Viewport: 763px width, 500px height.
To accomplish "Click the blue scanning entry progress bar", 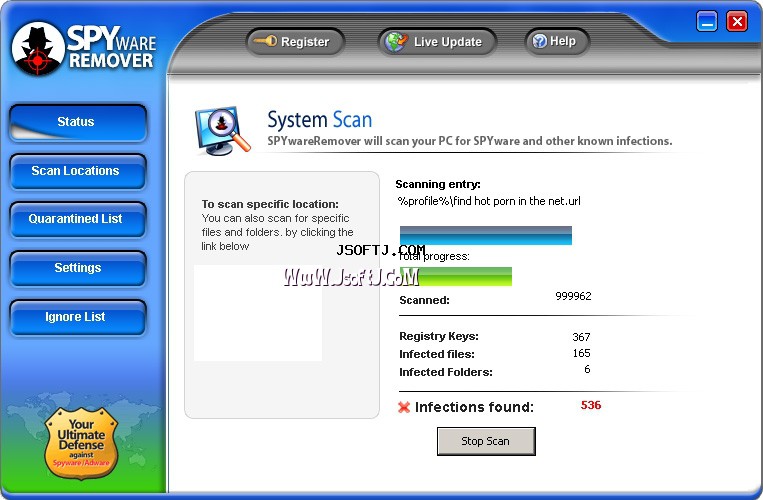I will click(x=486, y=235).
